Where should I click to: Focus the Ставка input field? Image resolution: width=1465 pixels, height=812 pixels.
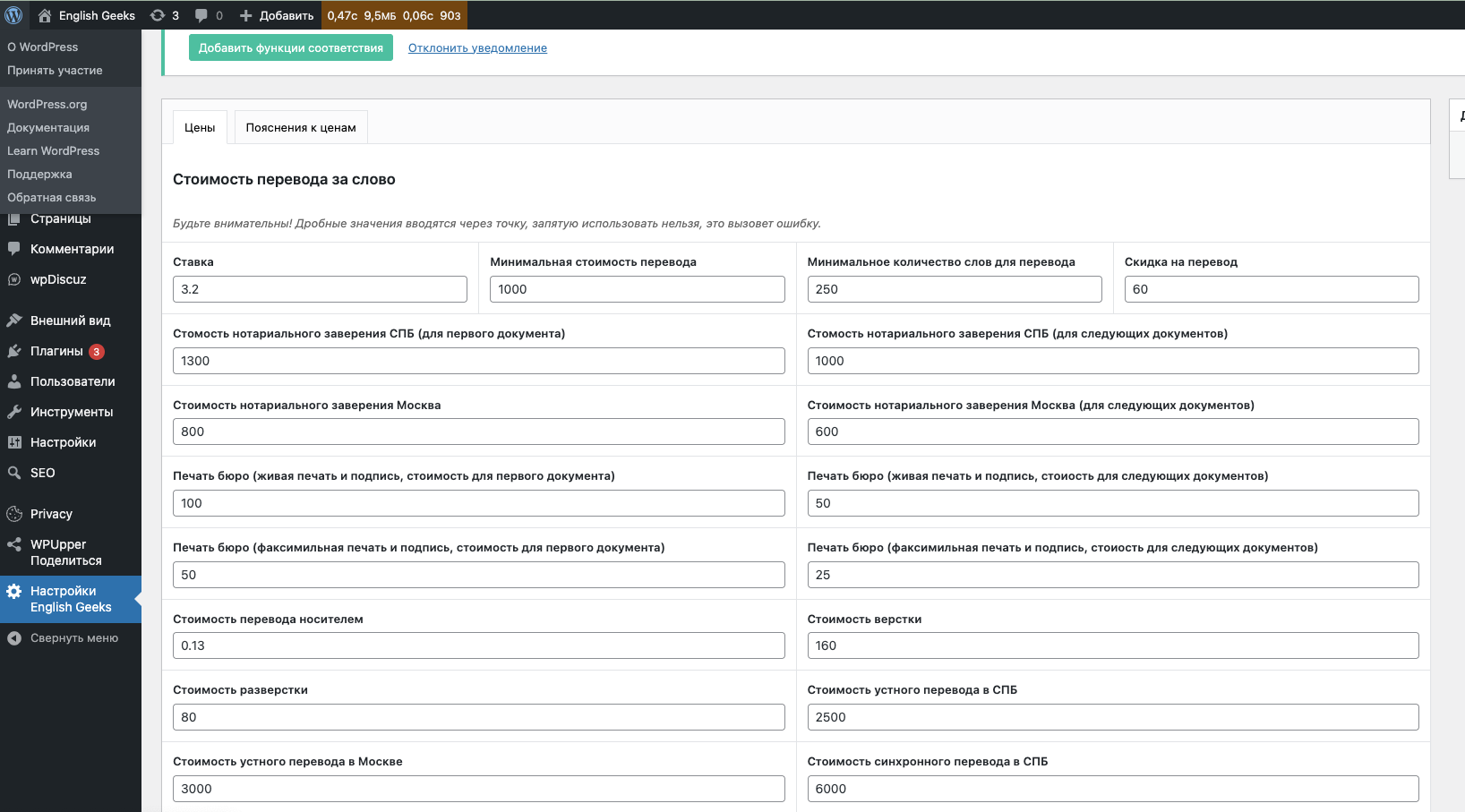(320, 289)
